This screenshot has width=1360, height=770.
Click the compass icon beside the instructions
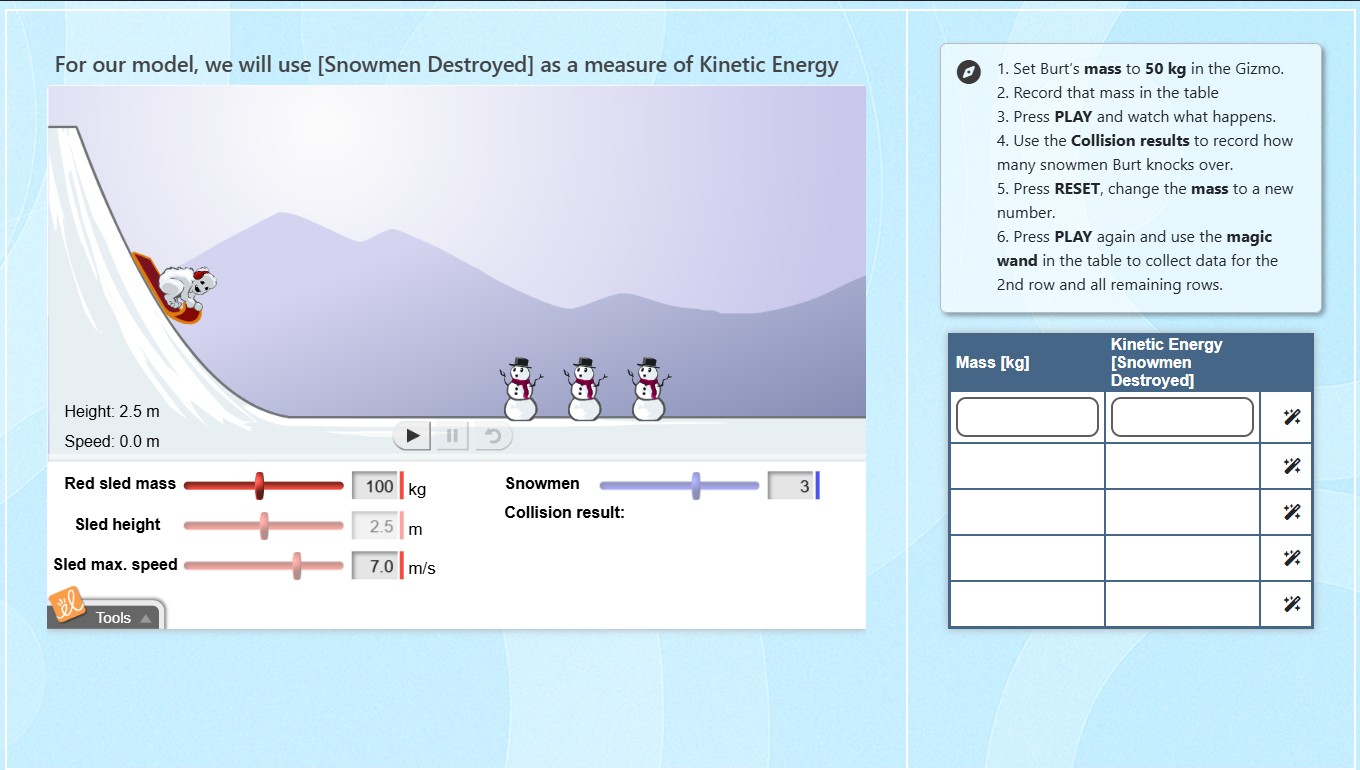point(967,72)
